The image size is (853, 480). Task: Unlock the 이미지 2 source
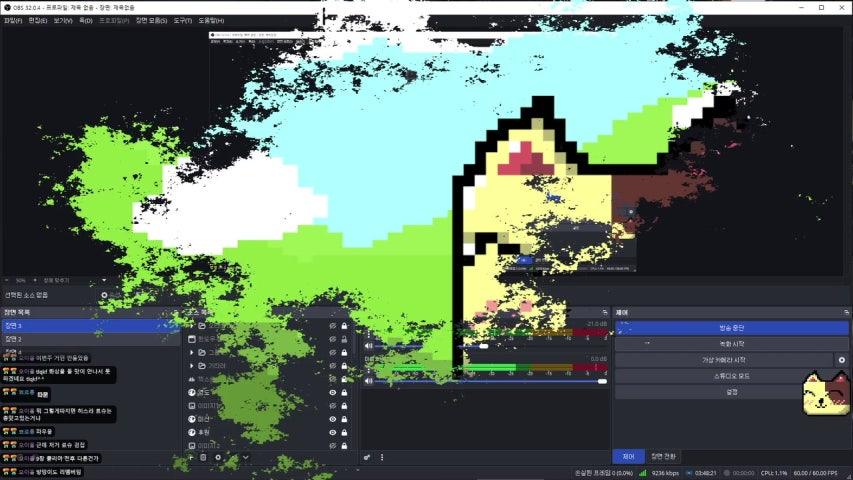click(344, 446)
